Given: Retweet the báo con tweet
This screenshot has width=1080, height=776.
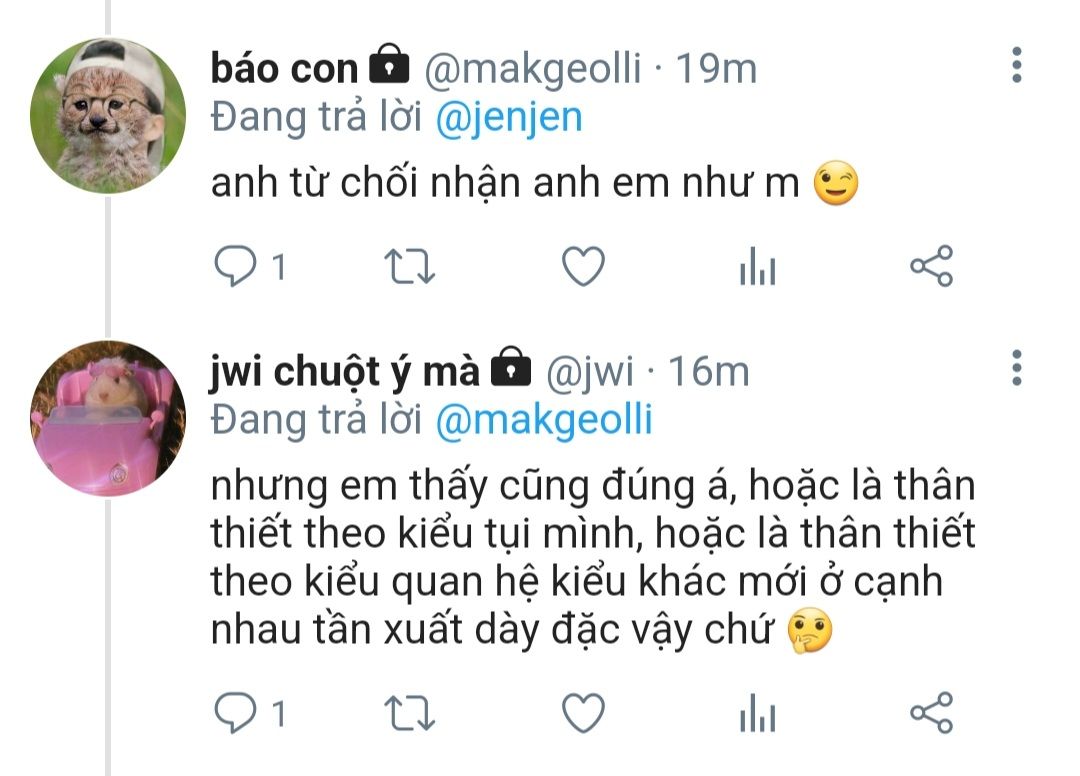Looking at the screenshot, I should point(409,266).
